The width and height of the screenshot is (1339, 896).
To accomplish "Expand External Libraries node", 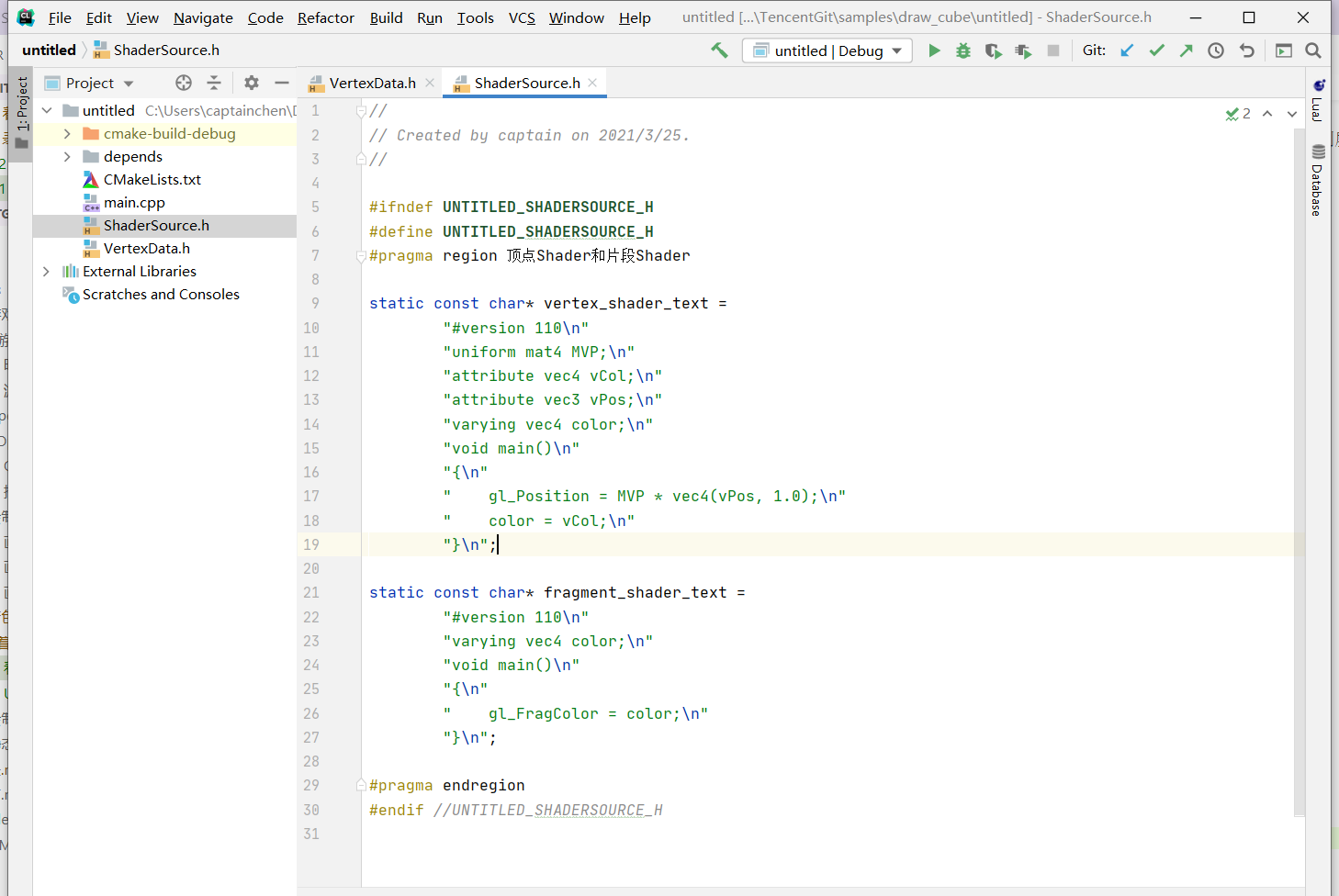I will [47, 271].
